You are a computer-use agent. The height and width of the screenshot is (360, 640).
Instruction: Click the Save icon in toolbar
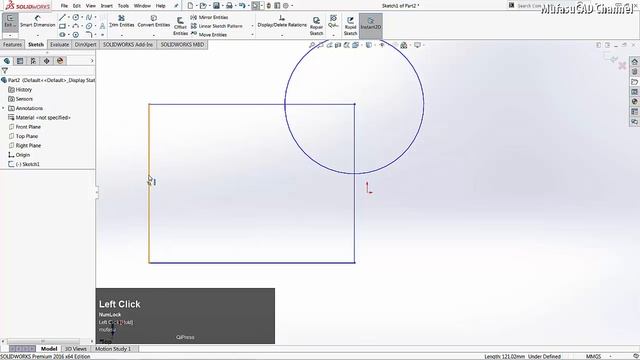point(216,6)
